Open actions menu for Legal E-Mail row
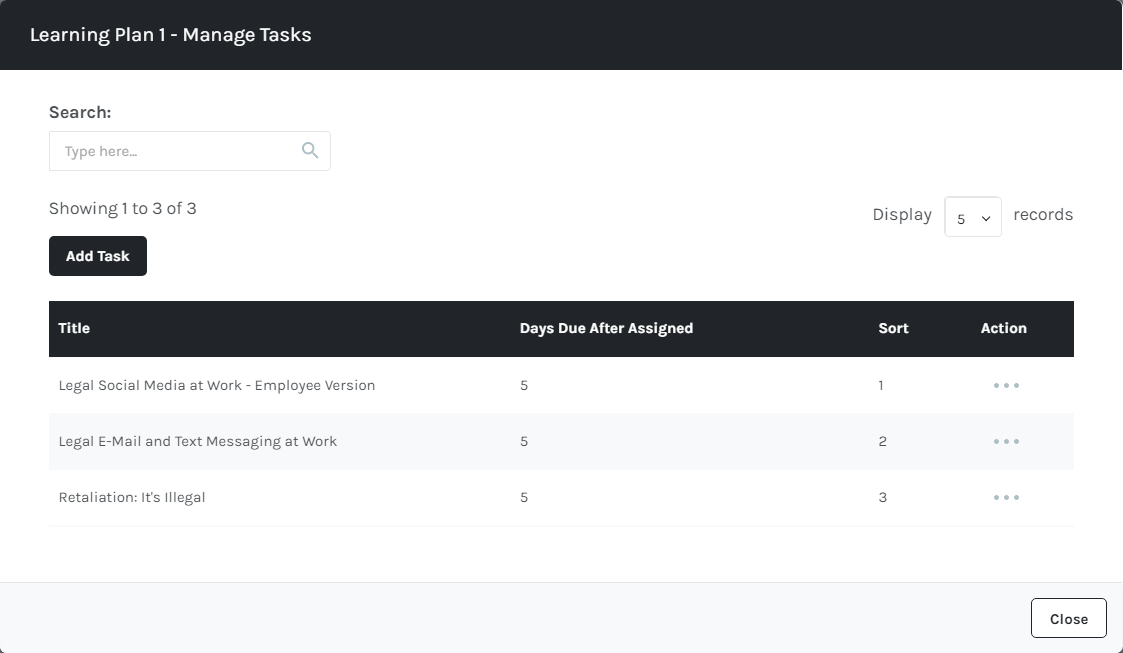This screenshot has height=653, width=1123. click(x=1006, y=441)
